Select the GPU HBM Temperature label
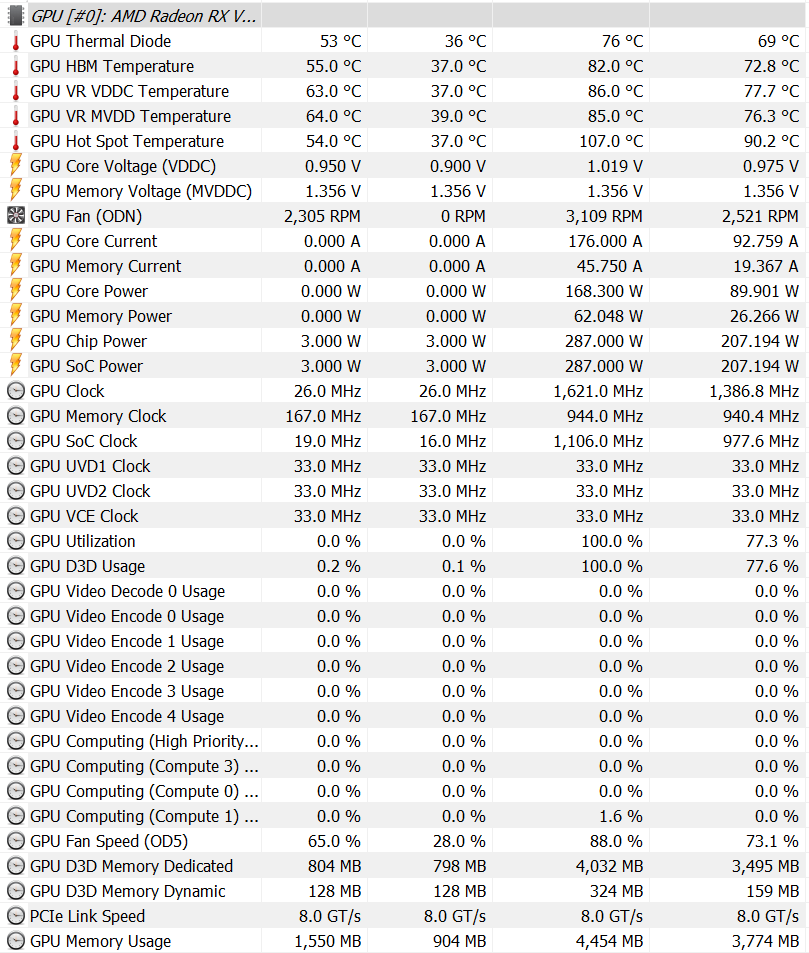Viewport: 809px width, 953px height. pos(112,66)
